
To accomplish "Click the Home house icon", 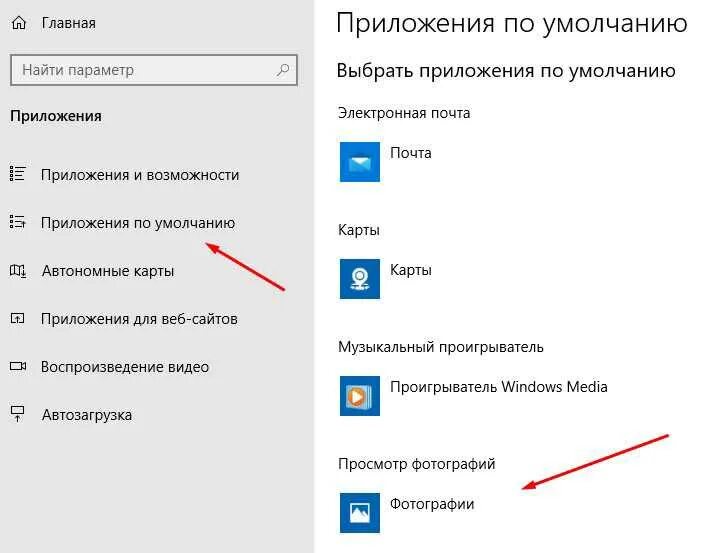I will point(18,23).
